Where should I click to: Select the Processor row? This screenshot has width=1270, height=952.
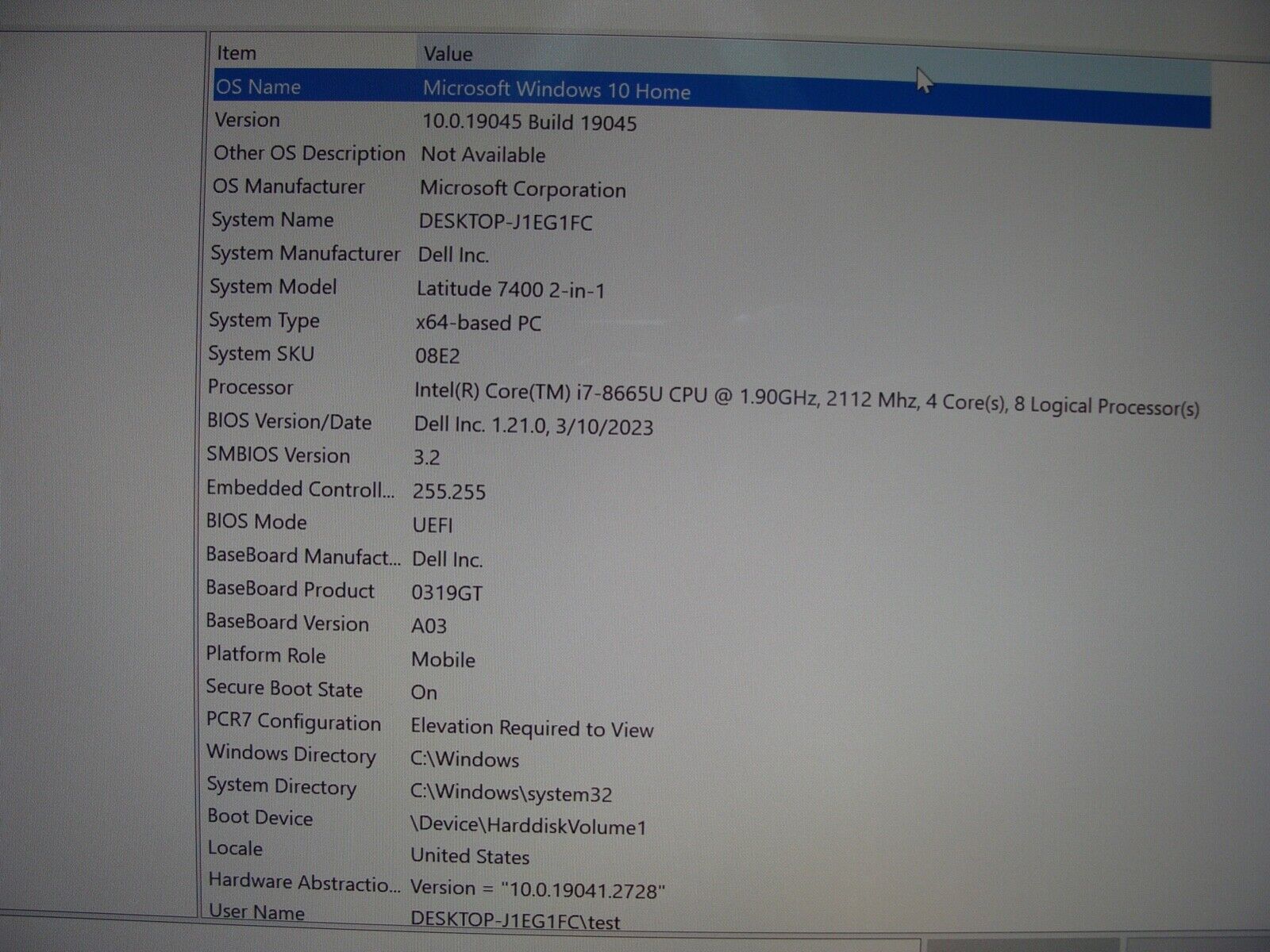[250, 387]
